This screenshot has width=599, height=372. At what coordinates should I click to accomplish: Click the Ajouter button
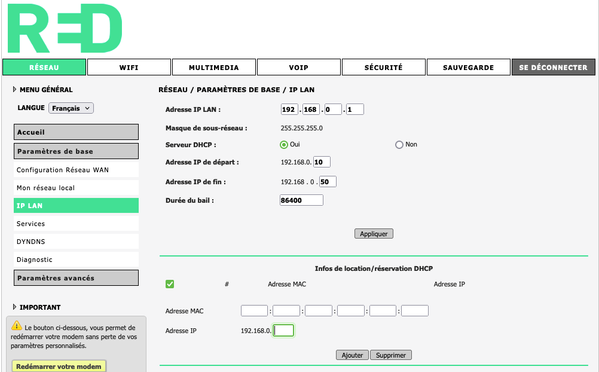tap(352, 355)
